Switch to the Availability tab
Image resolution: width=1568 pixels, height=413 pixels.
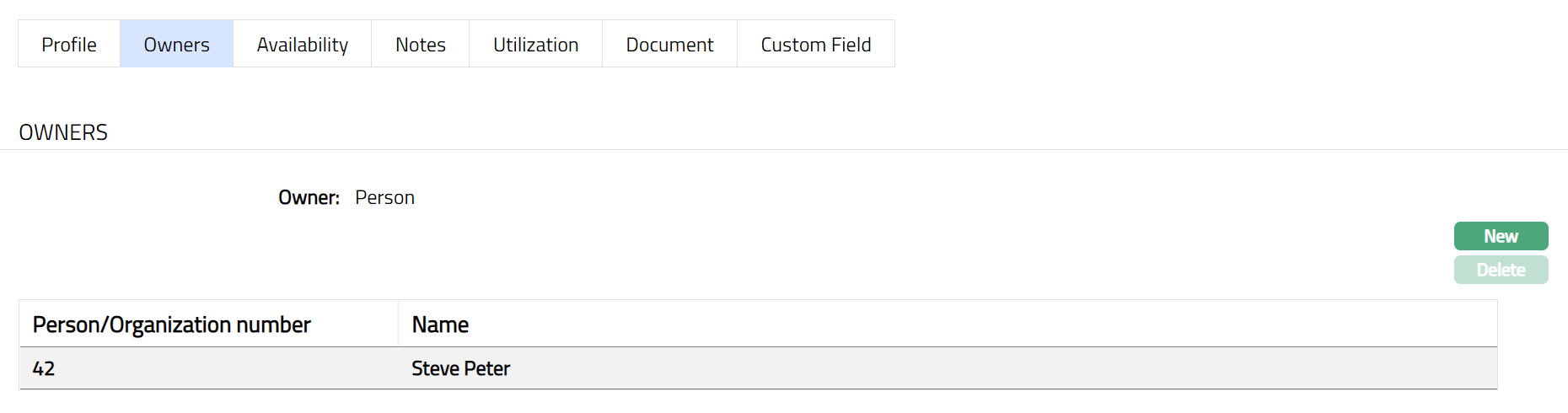[x=302, y=45]
